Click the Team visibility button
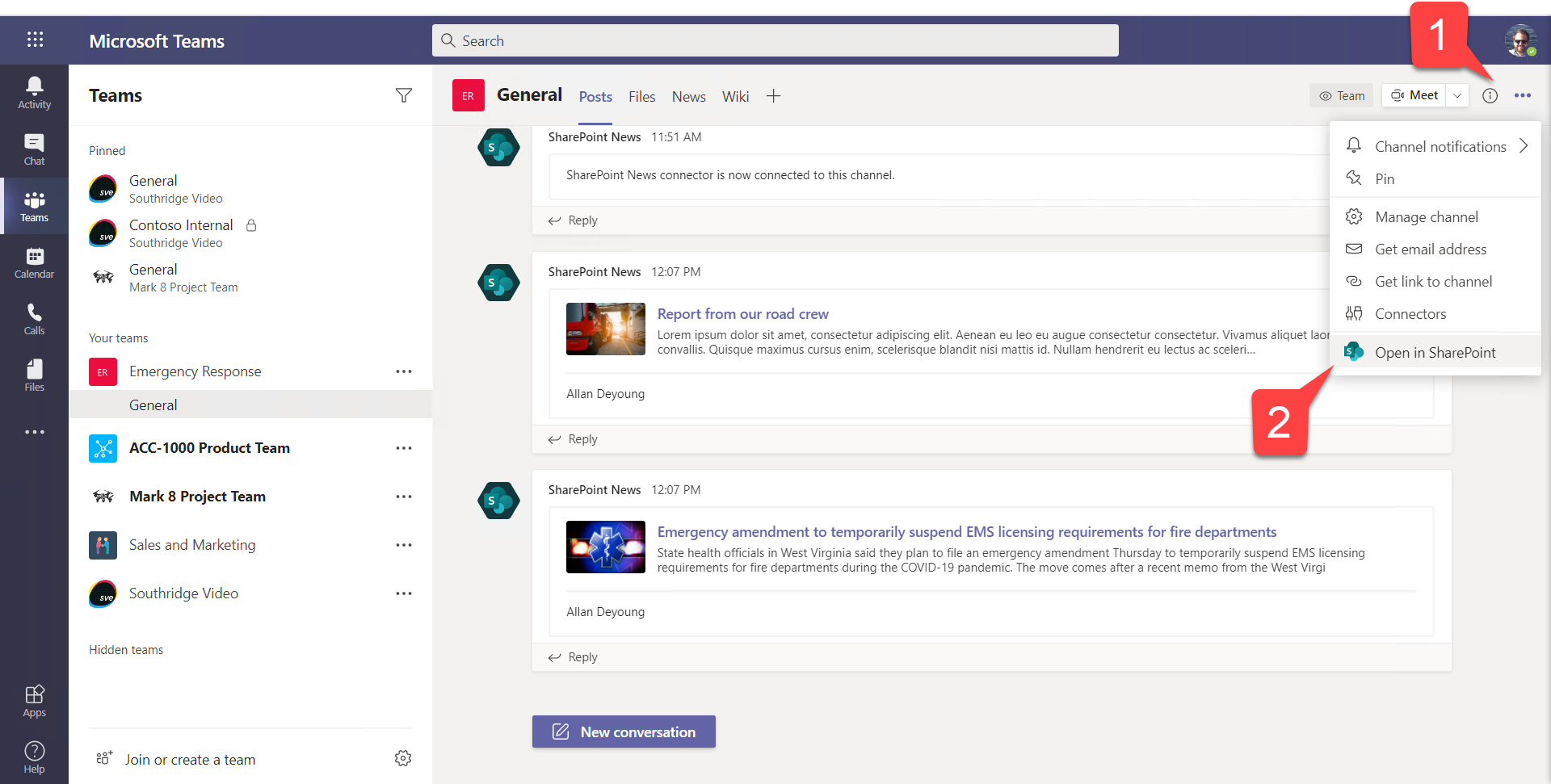 [1341, 95]
